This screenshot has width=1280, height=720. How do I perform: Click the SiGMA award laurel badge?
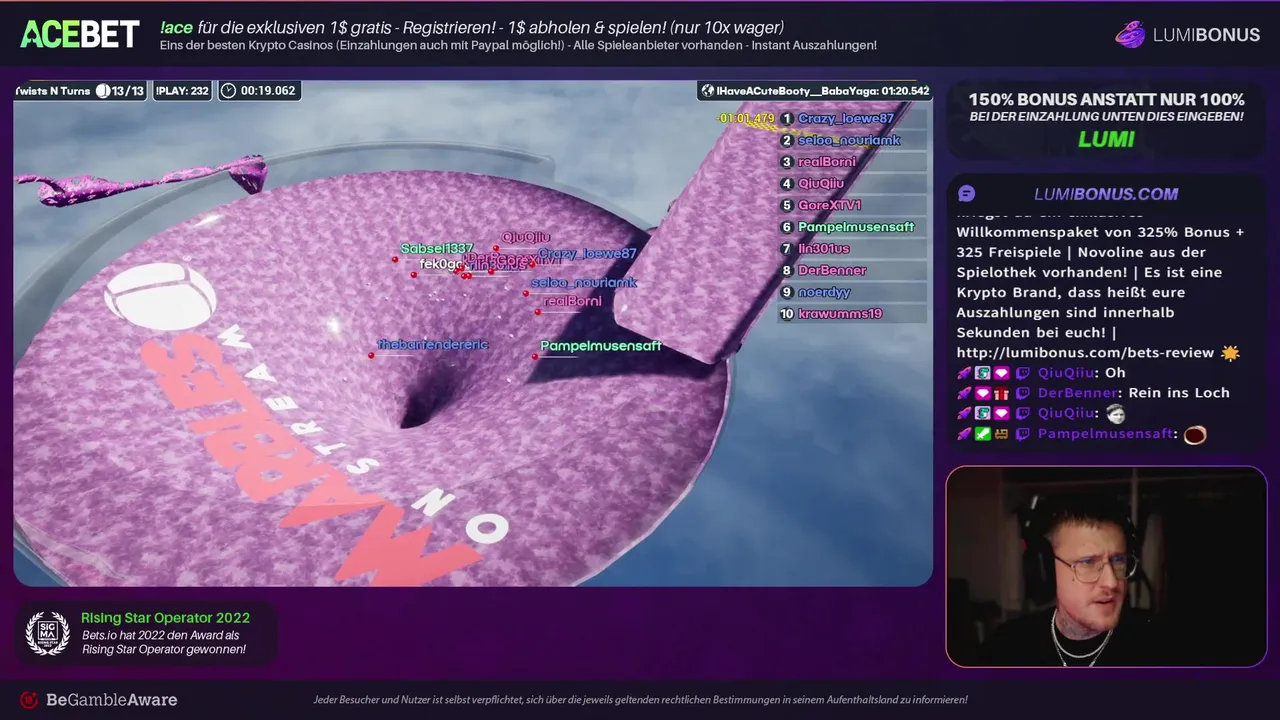pos(47,633)
